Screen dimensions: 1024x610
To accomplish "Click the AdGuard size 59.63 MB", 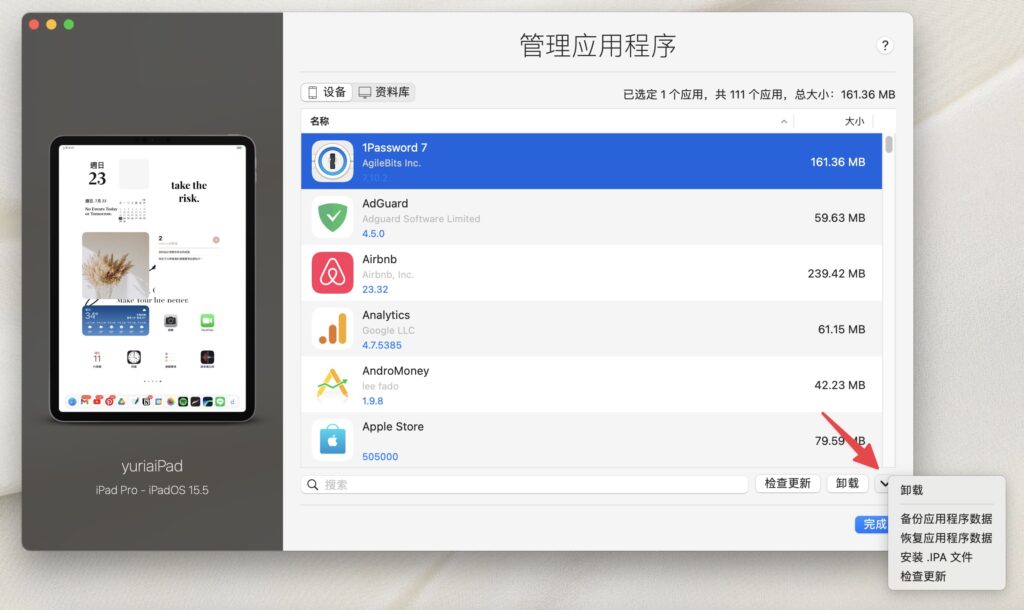I will 840,217.
